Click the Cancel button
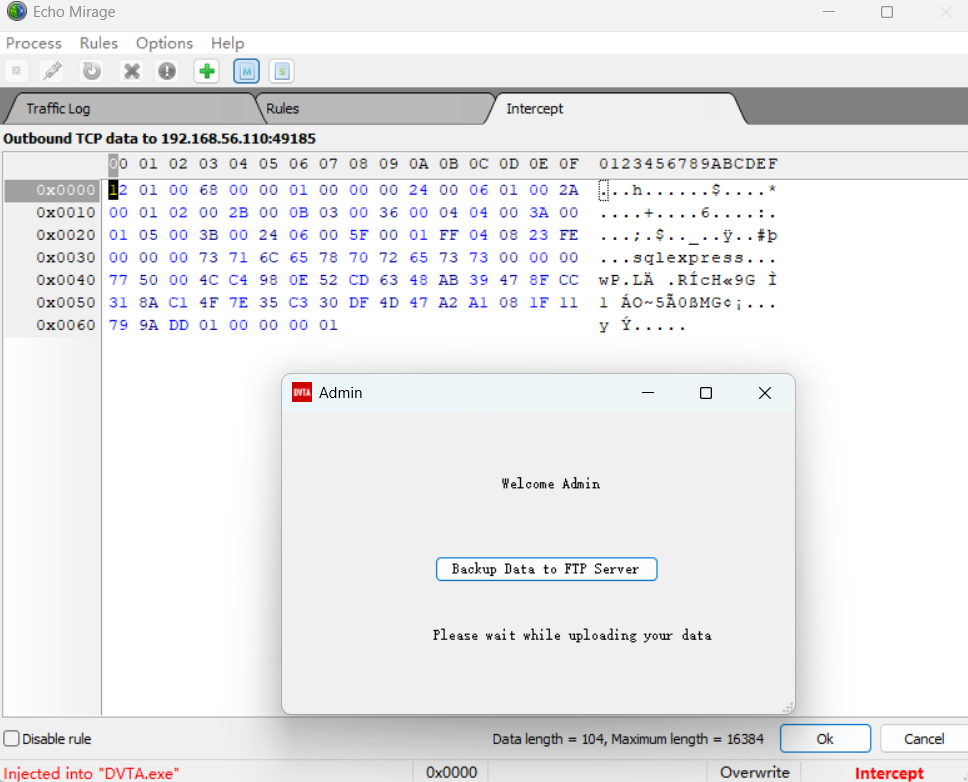968x782 pixels. [x=924, y=739]
